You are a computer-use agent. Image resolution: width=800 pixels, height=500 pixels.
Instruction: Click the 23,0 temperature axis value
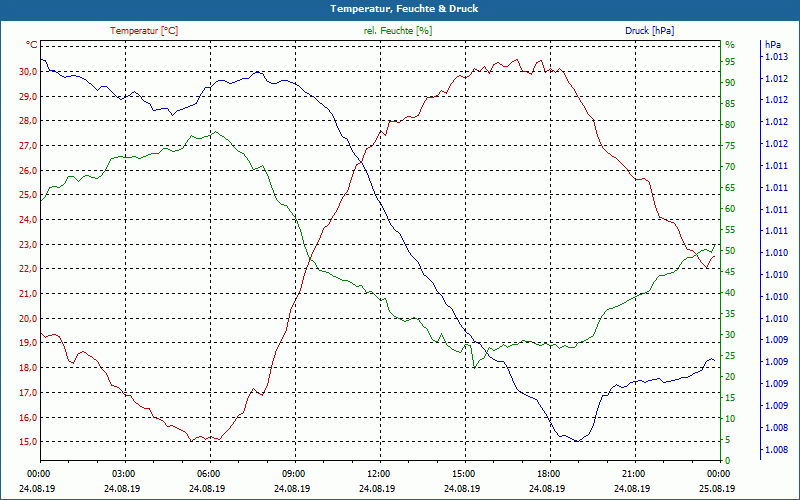pos(28,244)
